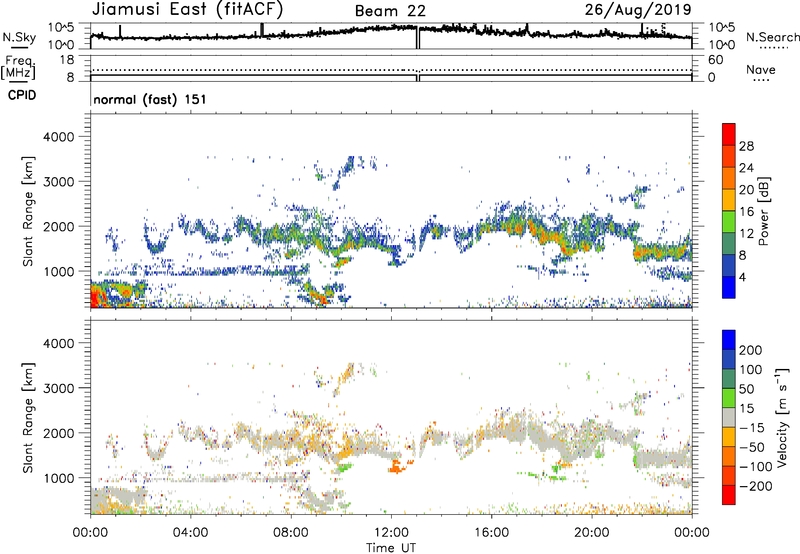Click the 'Jiamusi East (fitACF)' title text
800x554 pixels.
click(187, 9)
